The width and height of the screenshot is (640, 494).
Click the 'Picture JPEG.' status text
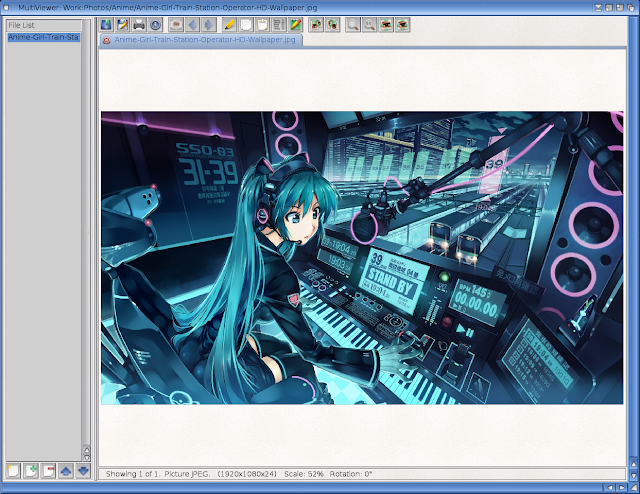pos(187,474)
